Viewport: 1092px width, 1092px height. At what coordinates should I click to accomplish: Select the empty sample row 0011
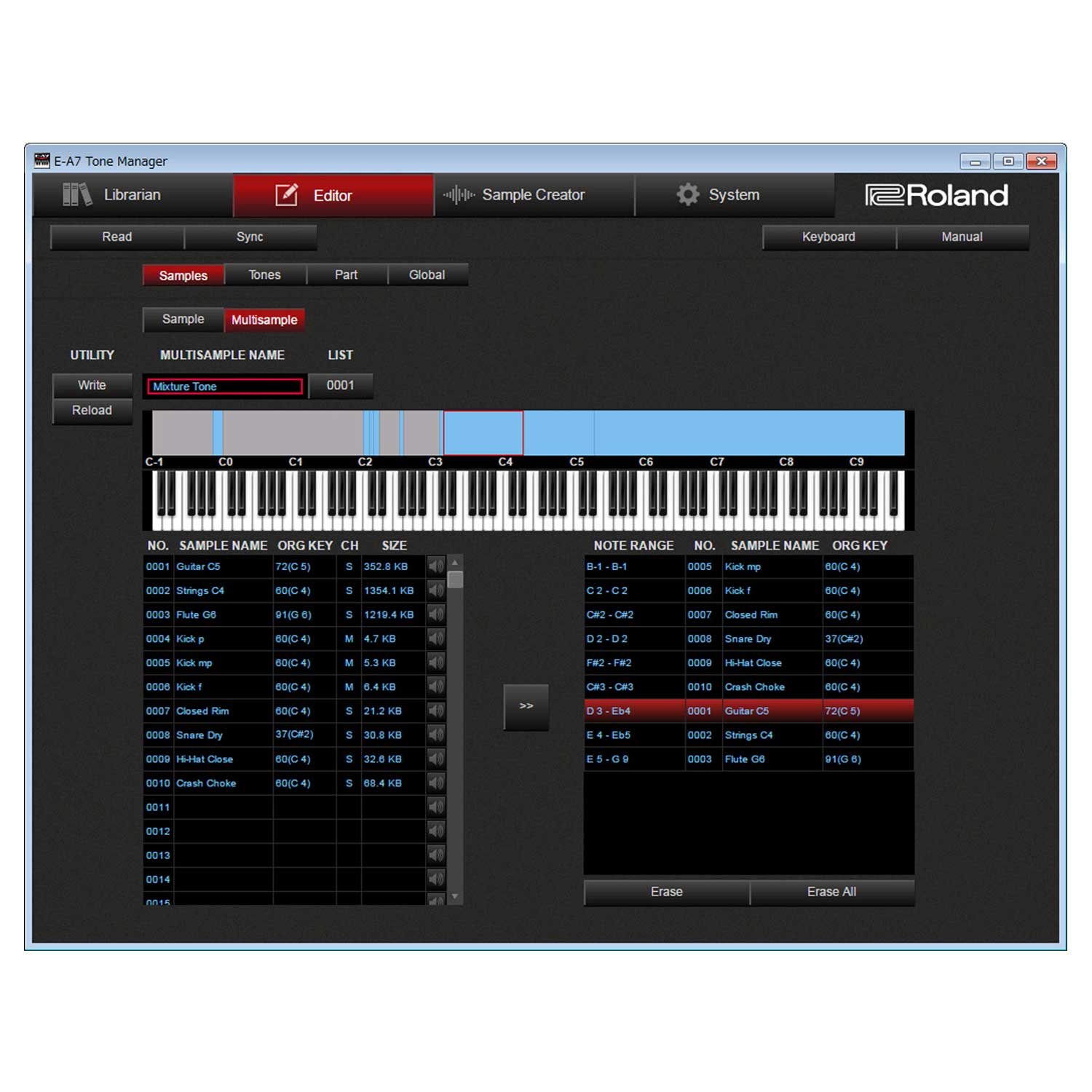point(285,807)
